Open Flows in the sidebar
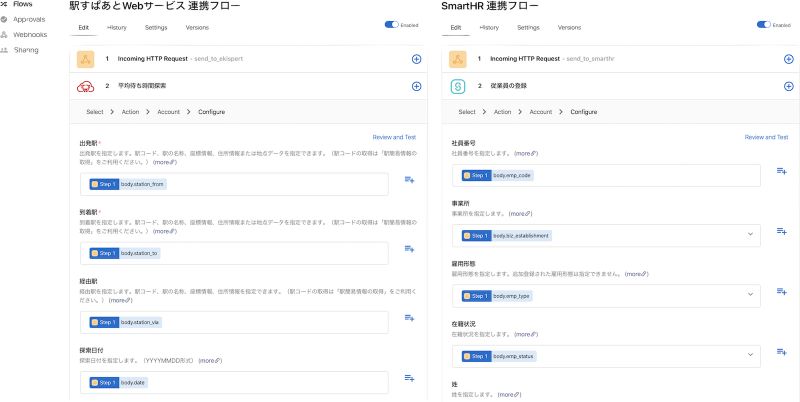This screenshot has height=402, width=800. [x=22, y=4]
